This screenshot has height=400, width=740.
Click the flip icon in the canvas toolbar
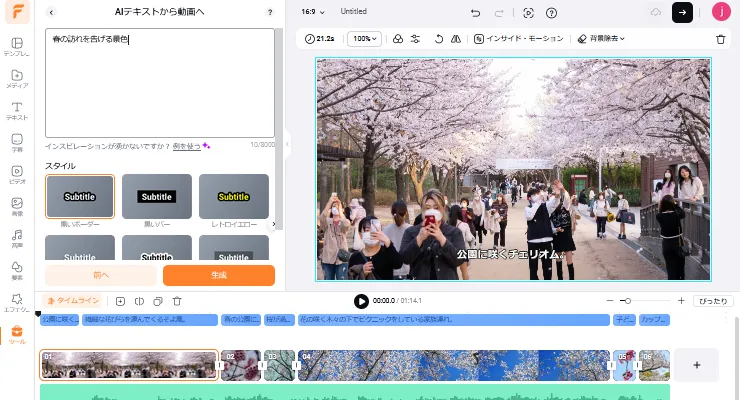click(x=456, y=39)
